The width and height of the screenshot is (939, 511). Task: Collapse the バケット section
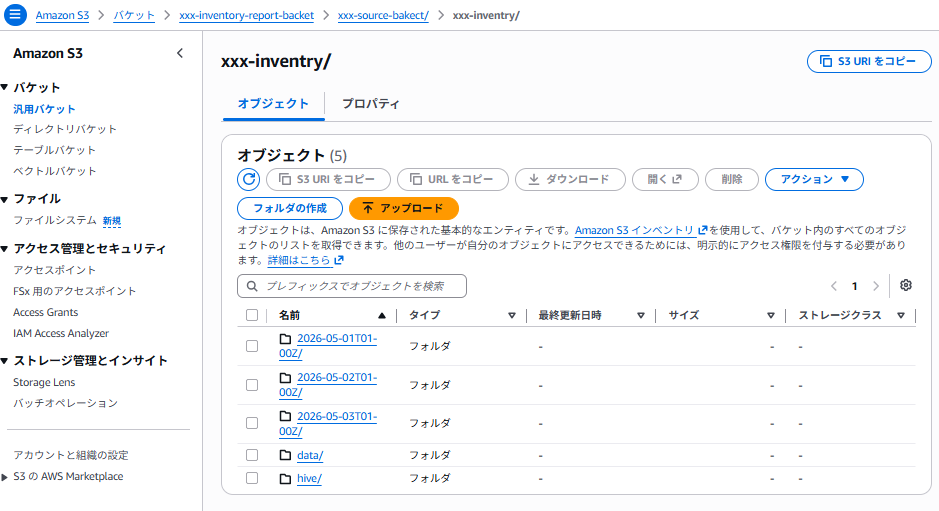pyautogui.click(x=5, y=87)
